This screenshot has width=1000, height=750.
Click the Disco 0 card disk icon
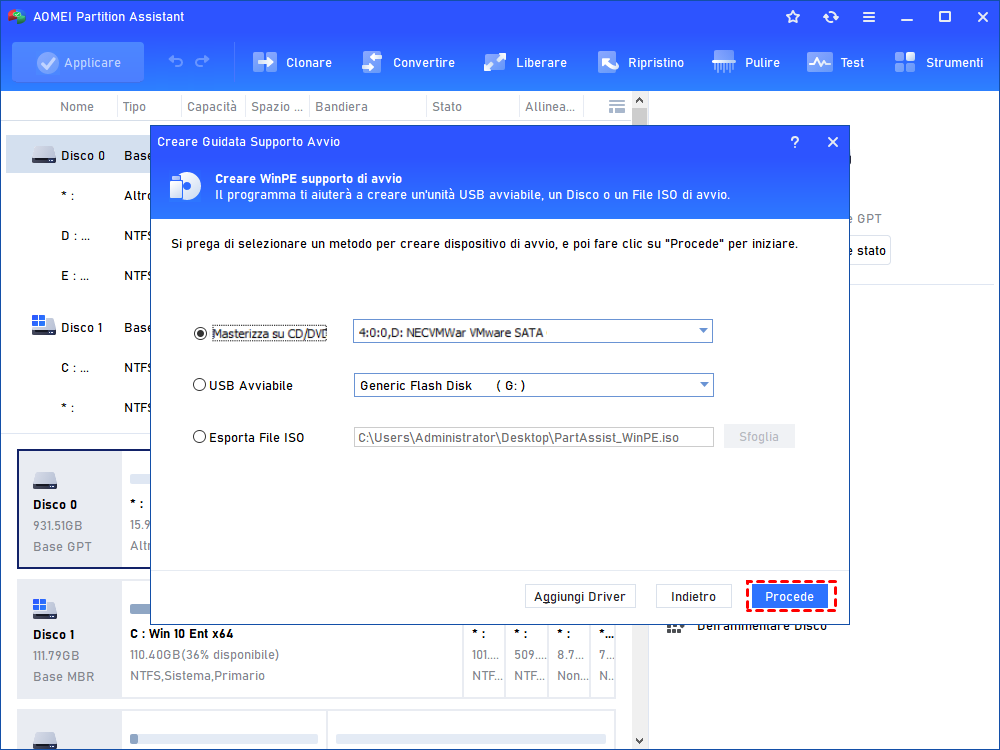point(45,480)
